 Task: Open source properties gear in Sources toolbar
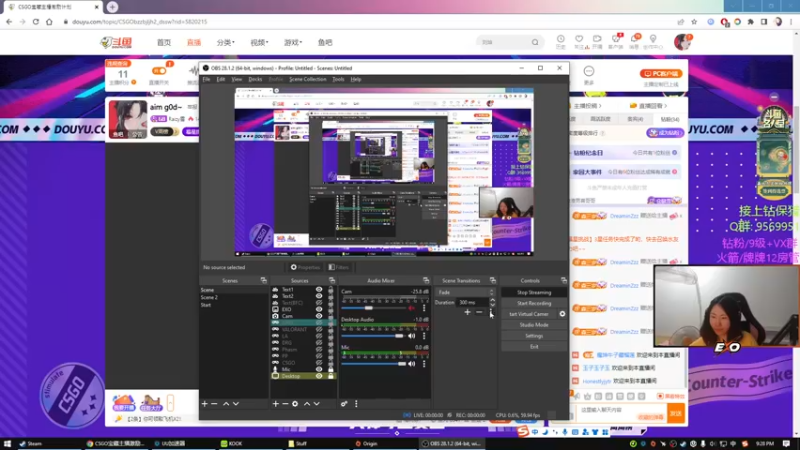295,404
